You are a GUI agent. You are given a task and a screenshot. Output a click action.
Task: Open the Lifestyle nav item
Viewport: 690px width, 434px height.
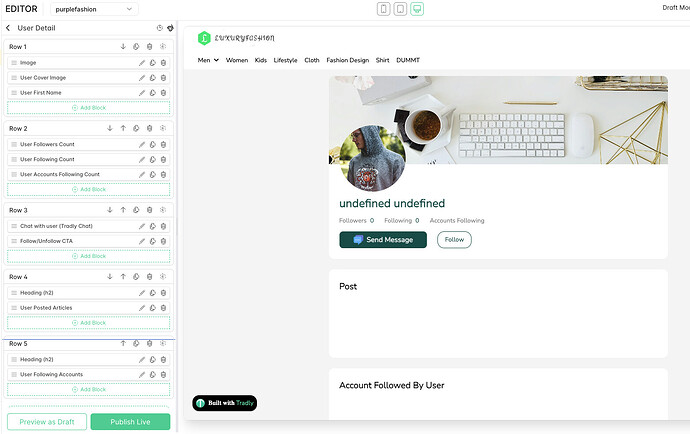(285, 60)
